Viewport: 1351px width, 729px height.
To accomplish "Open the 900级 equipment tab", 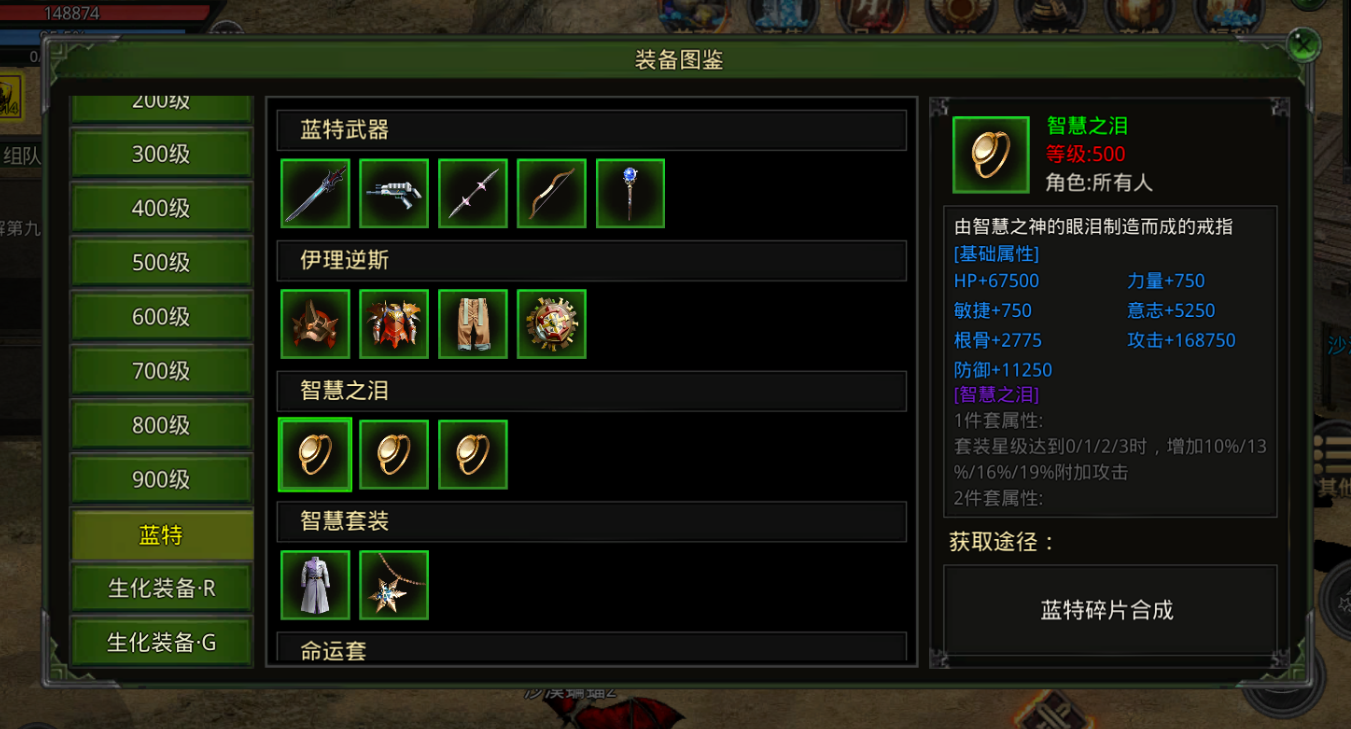I will (161, 479).
